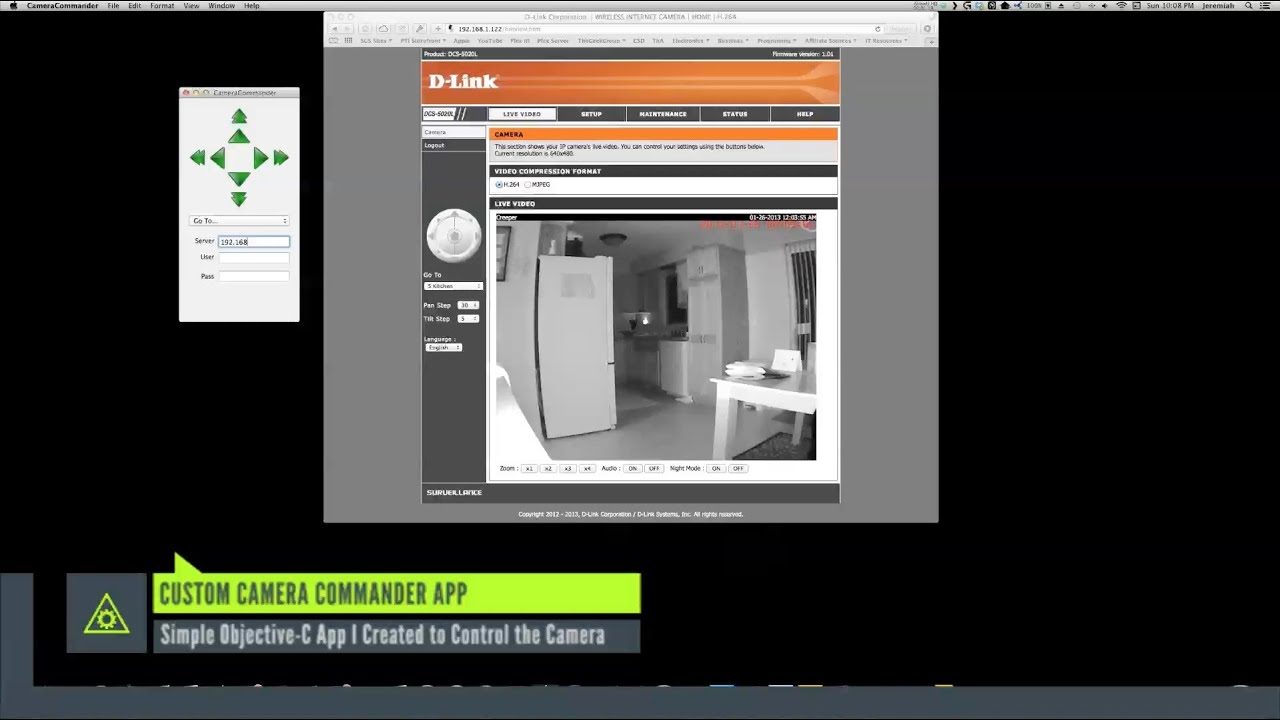Click CameraCommander's inner left arrow
Viewport: 1280px width, 720px height.
(218, 157)
